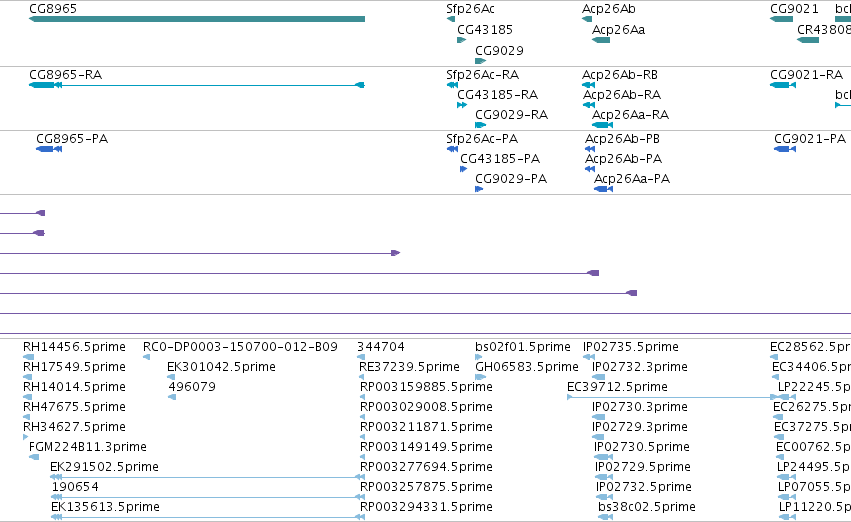Viewport: 851px width, 522px height.
Task: Click the IP02730.5prime EST label
Action: (642, 447)
